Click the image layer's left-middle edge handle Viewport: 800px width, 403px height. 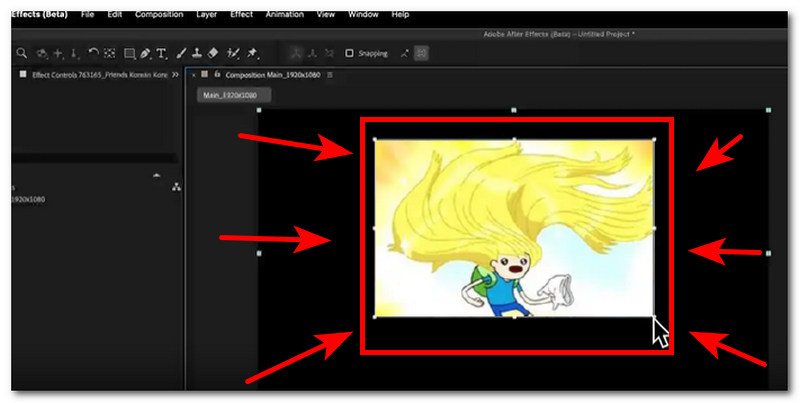(x=374, y=228)
